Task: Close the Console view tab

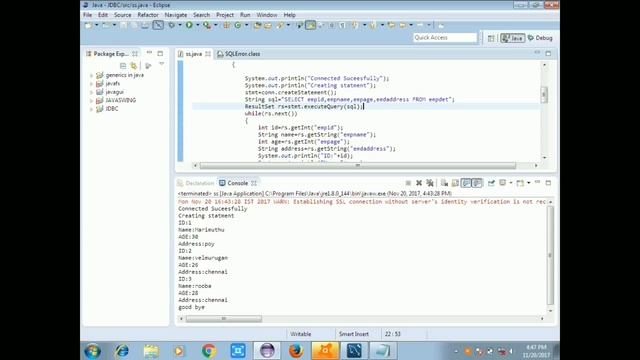Action: pyautogui.click(x=254, y=183)
